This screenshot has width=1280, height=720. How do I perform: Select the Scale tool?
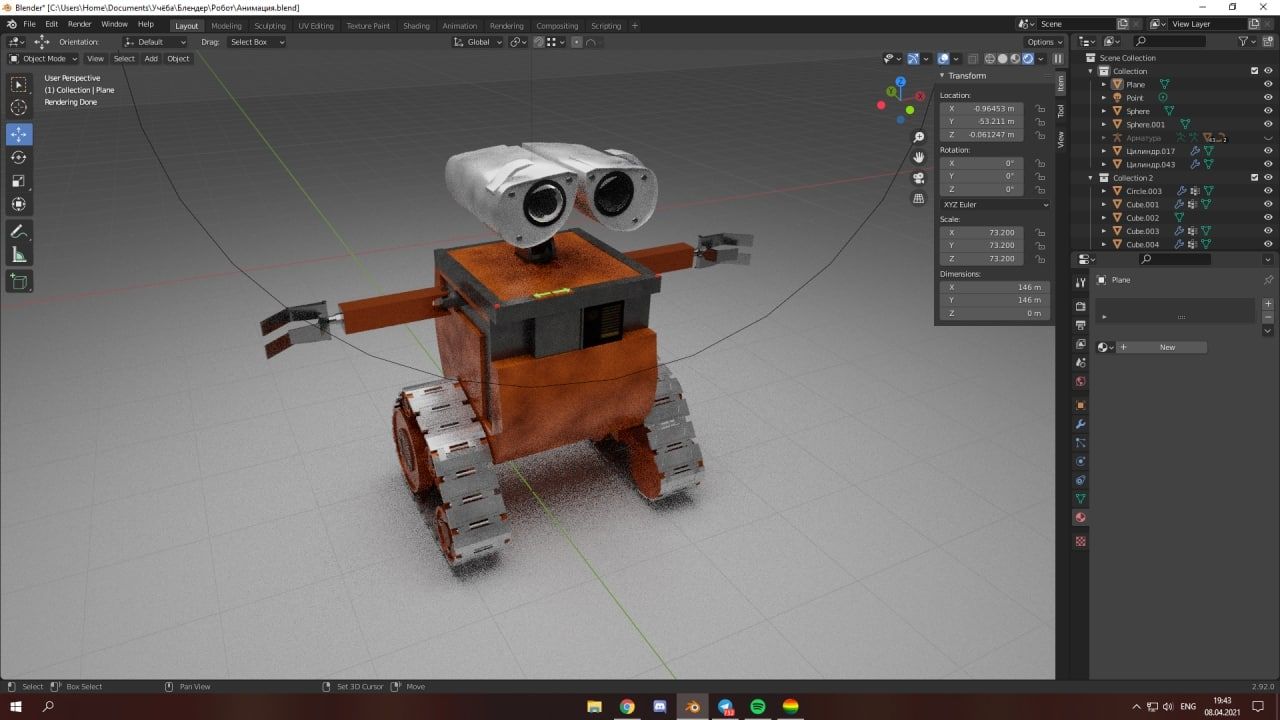[19, 181]
